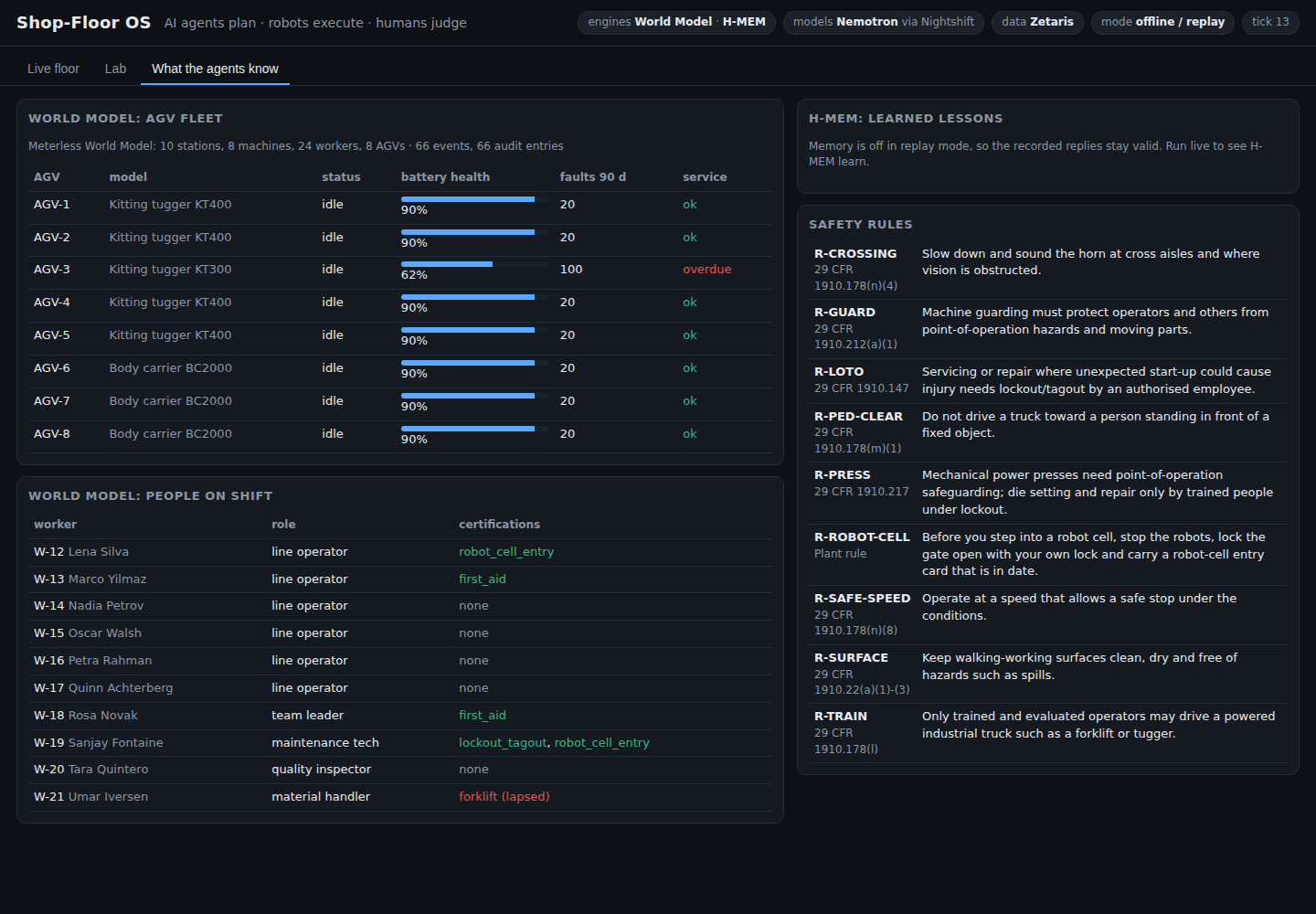Viewport: 1316px width, 914px height.
Task: Open the Lab tab
Action: click(x=115, y=69)
